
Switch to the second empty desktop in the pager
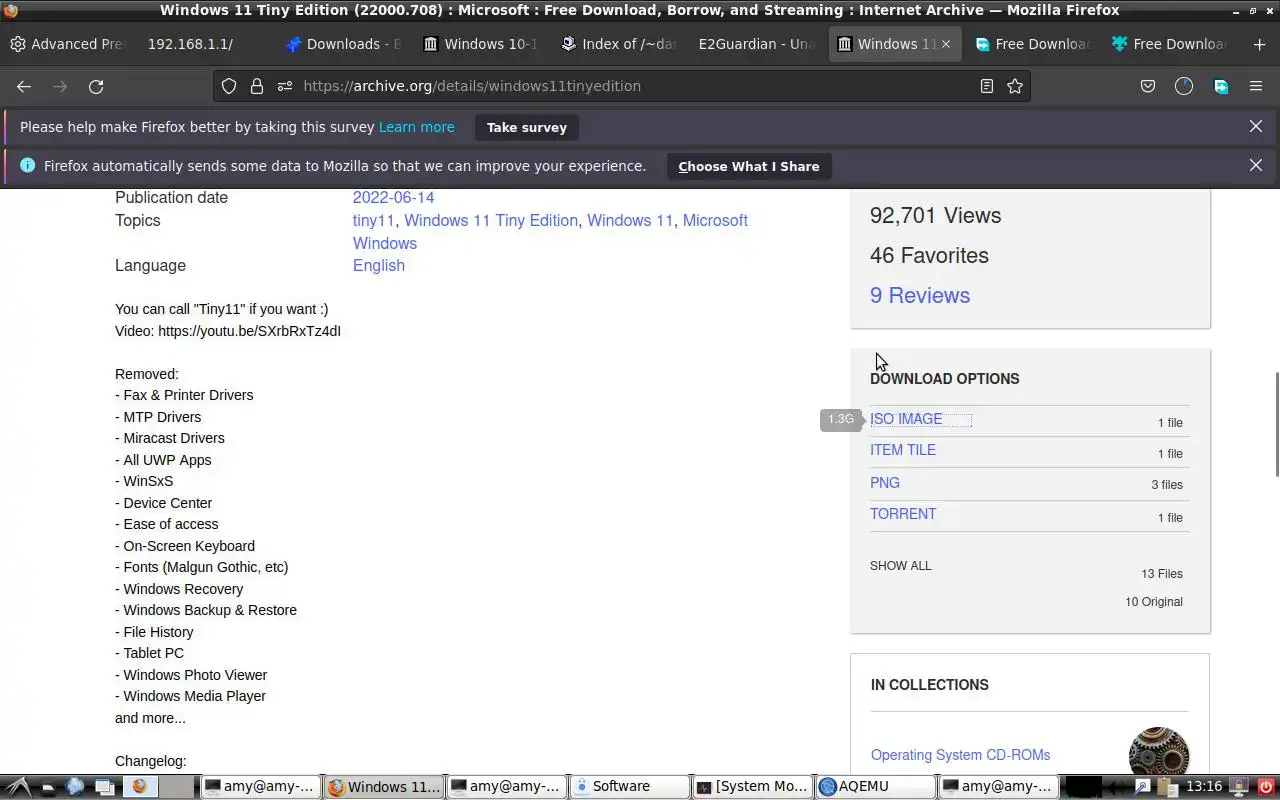[x=177, y=787]
